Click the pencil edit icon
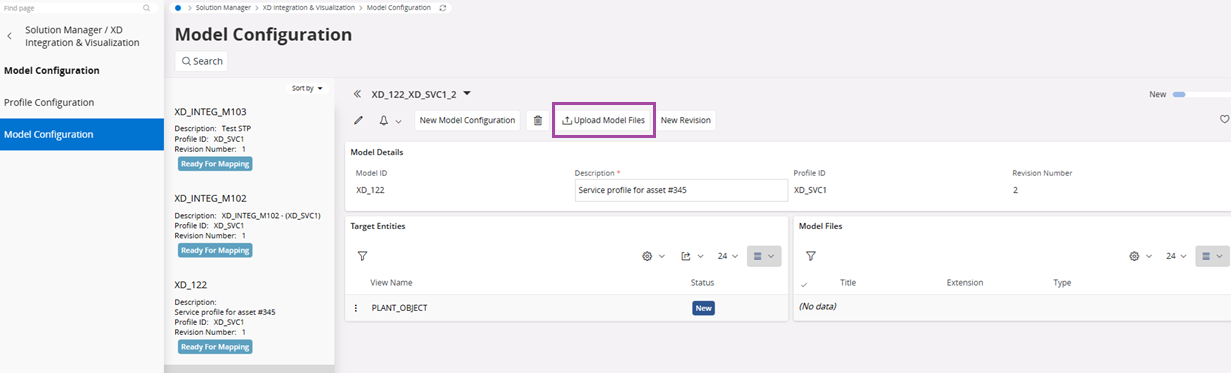 point(359,120)
